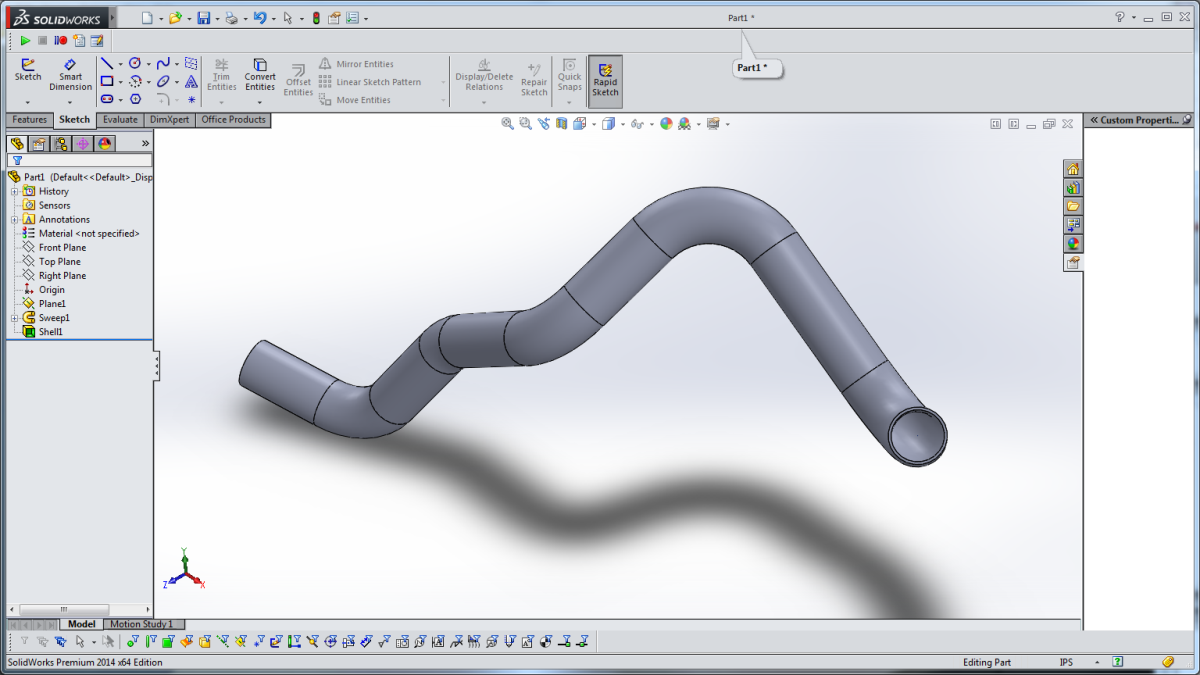The height and width of the screenshot is (675, 1200).
Task: Open the ConfigurationManager tab icon
Action: [61, 144]
